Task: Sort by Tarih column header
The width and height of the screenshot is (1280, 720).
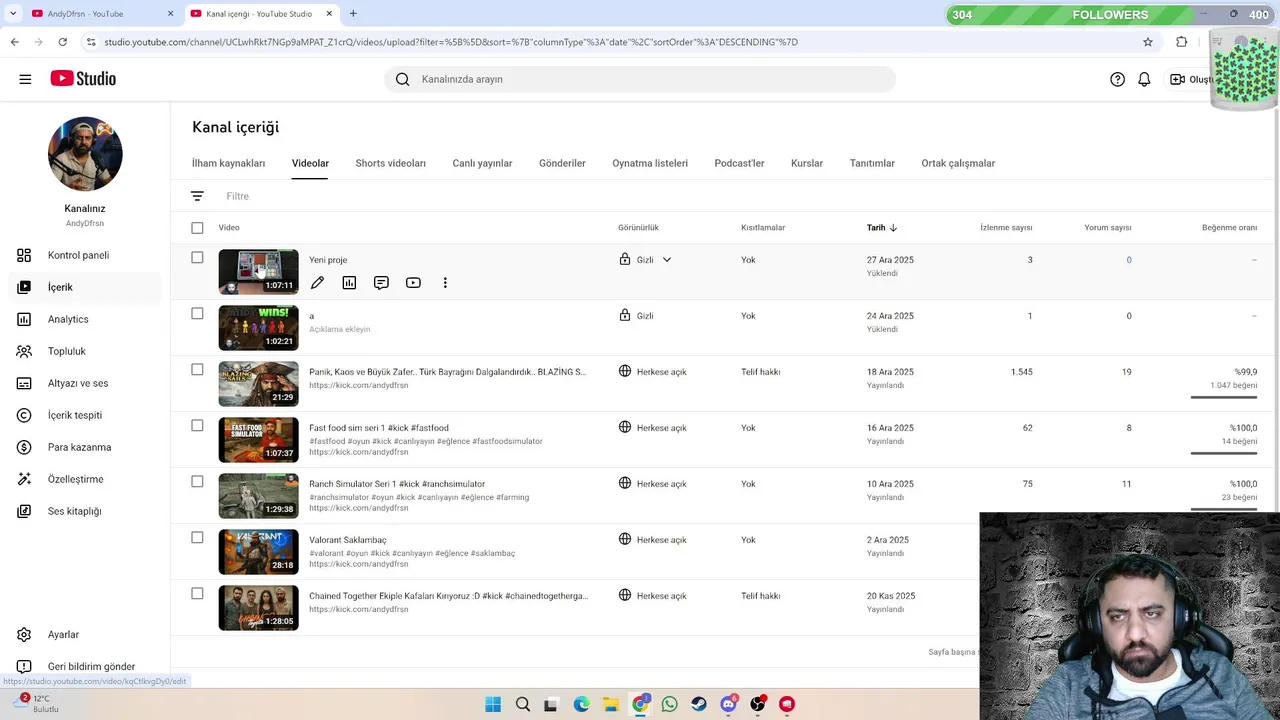Action: coord(882,228)
